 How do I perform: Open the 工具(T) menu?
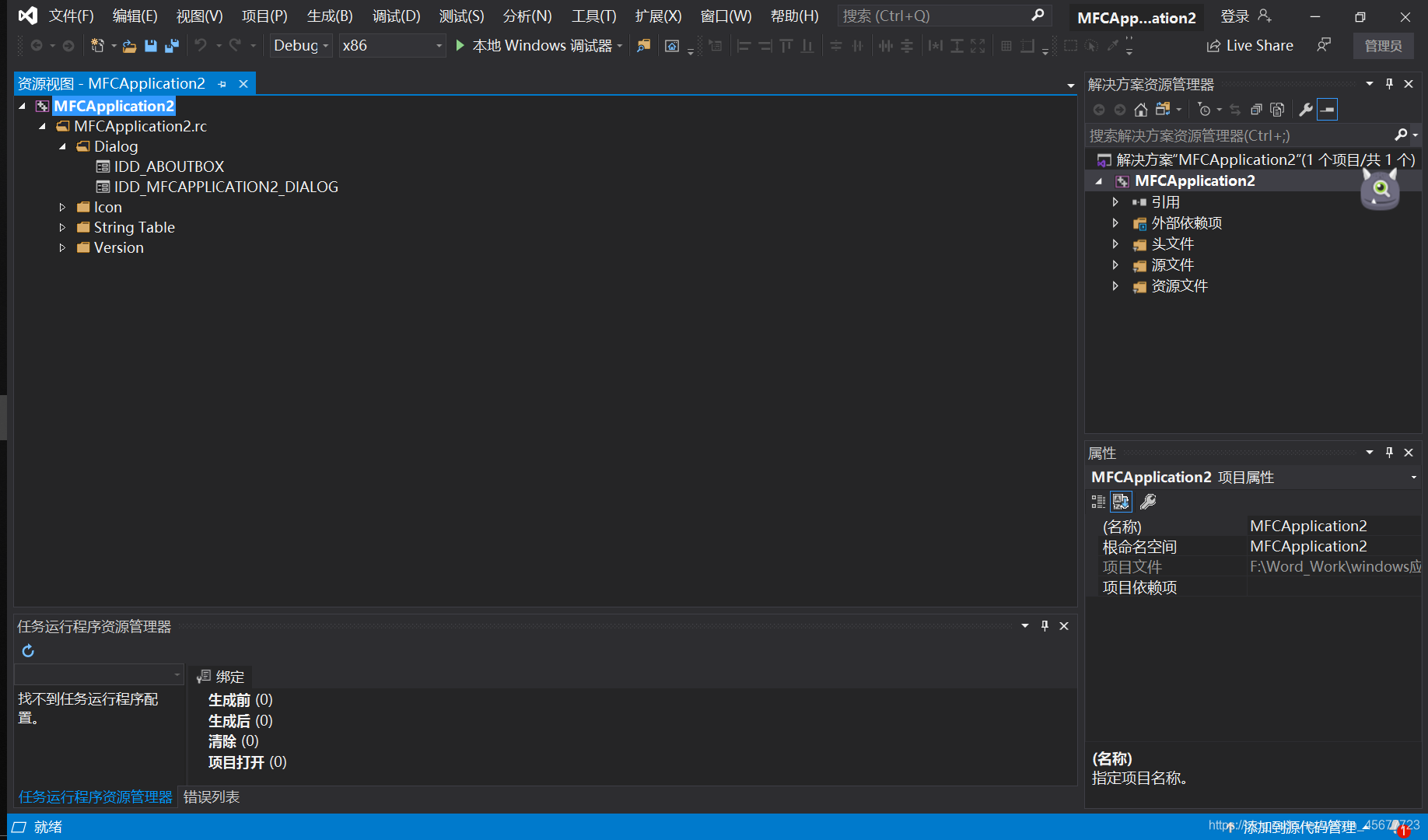[x=593, y=16]
